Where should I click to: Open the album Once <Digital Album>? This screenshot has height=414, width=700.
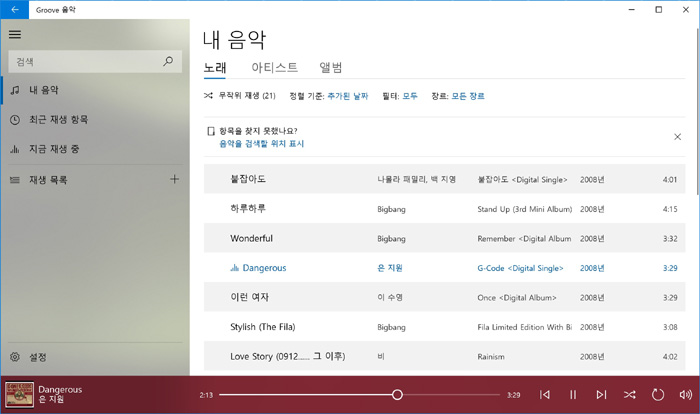(517, 297)
